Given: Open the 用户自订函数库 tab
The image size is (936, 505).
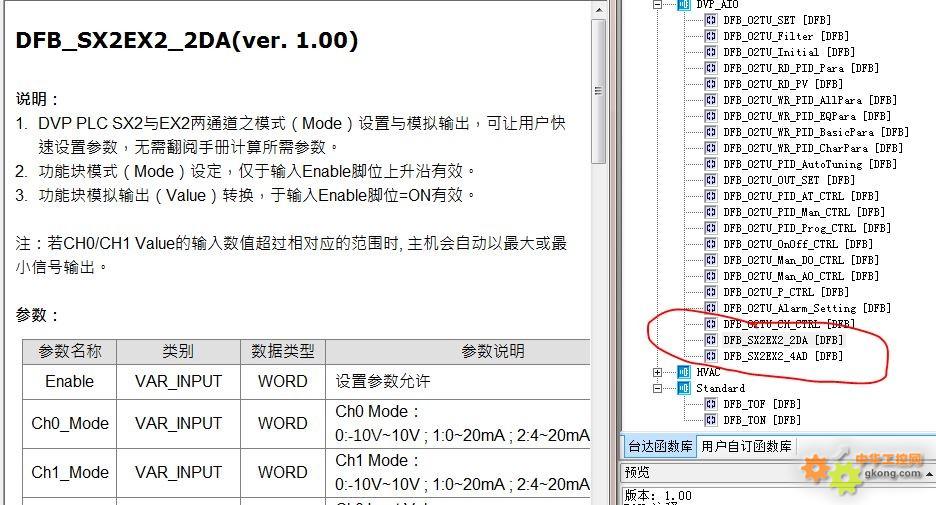Looking at the screenshot, I should tap(746, 446).
